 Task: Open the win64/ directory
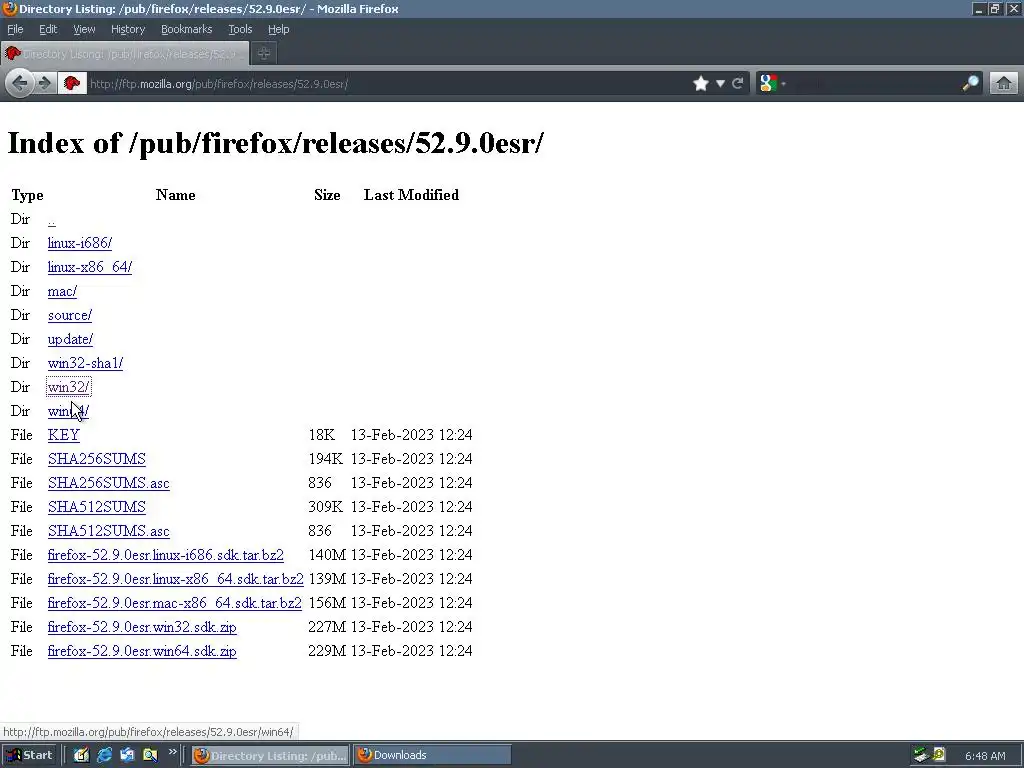pos(68,411)
